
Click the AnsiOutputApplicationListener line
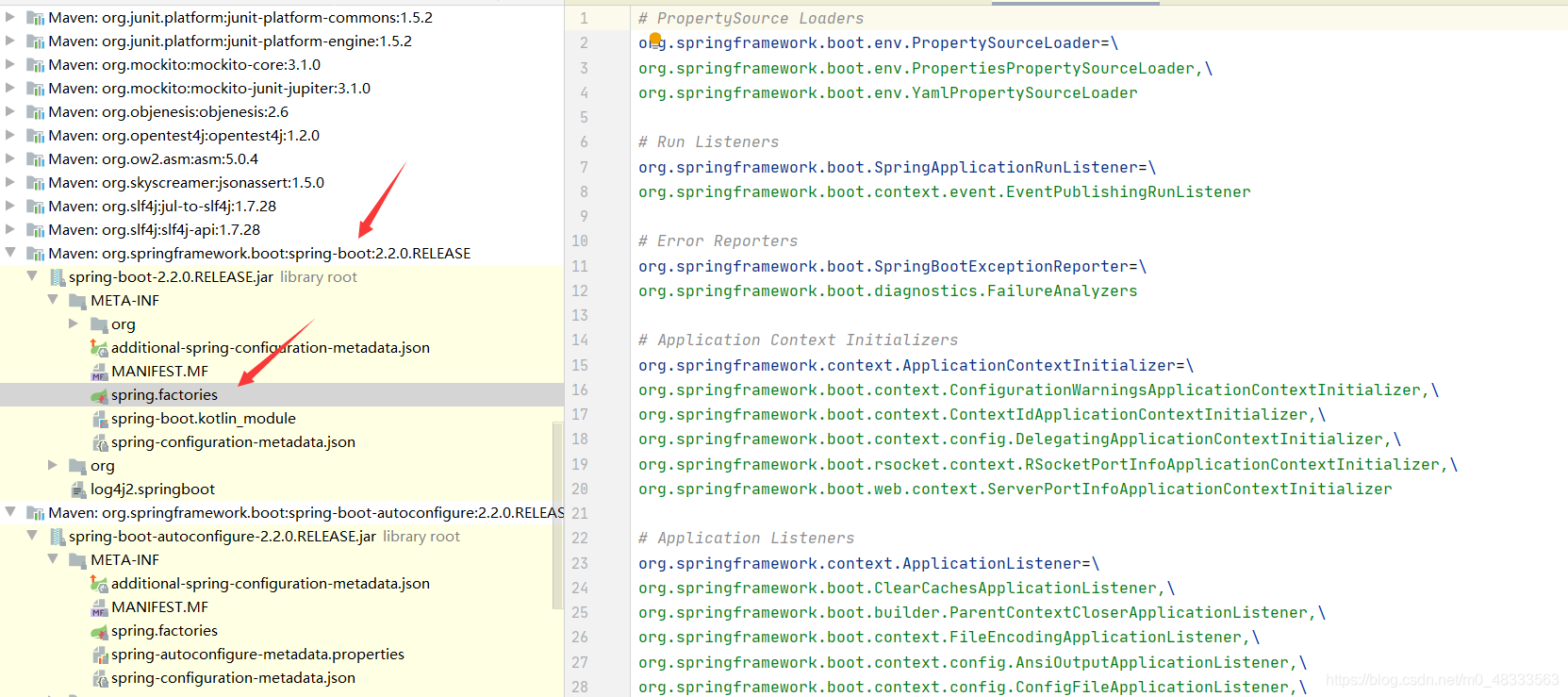click(x=972, y=662)
